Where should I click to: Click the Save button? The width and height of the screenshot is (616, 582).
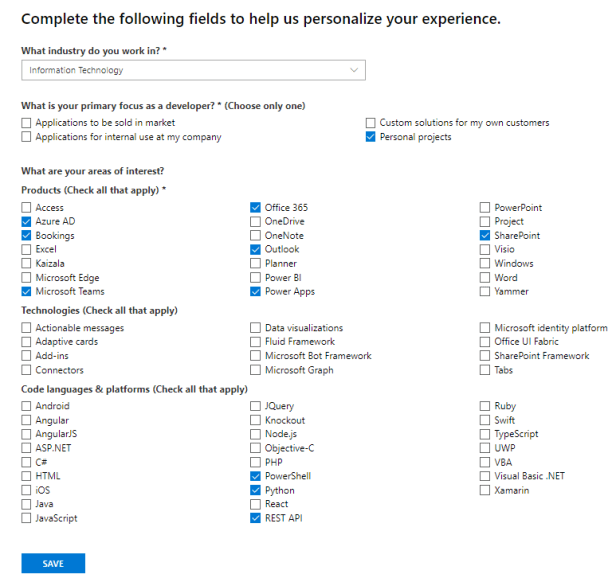[x=53, y=564]
